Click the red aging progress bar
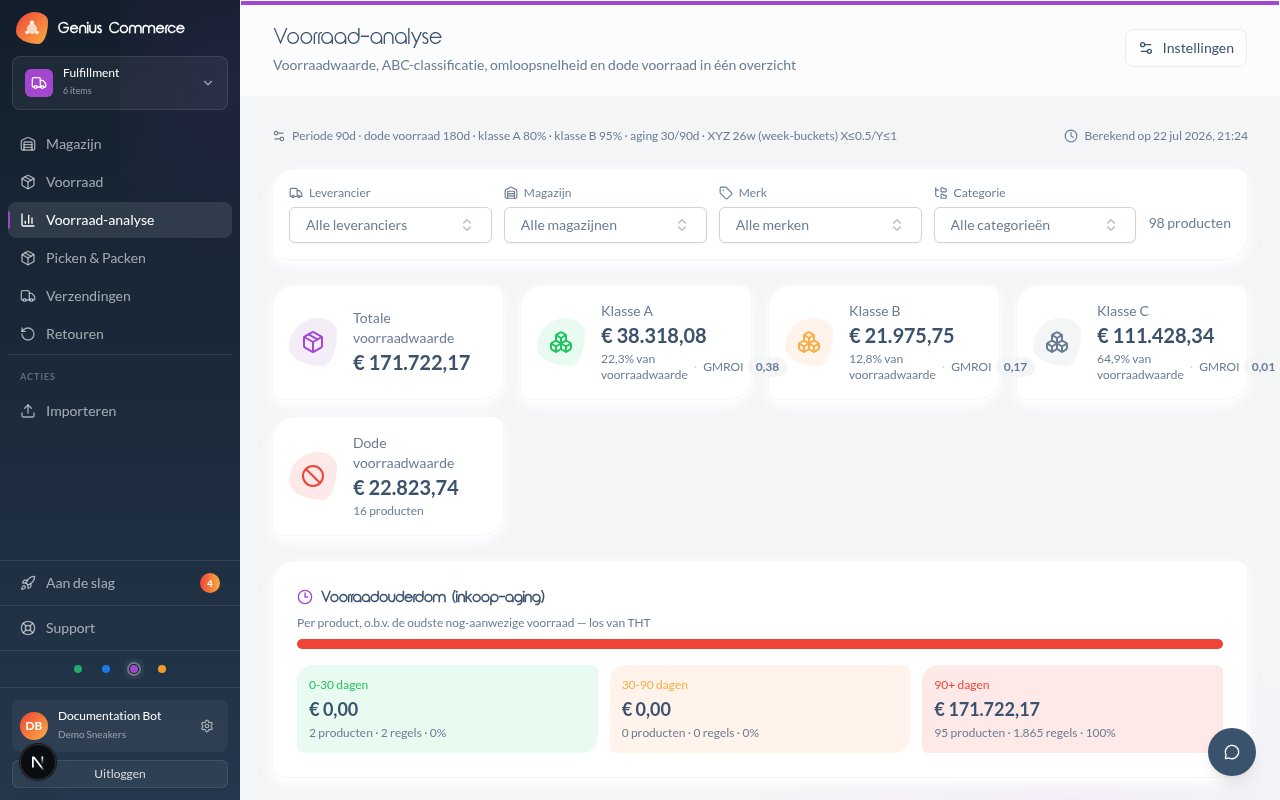This screenshot has height=800, width=1280. (760, 644)
